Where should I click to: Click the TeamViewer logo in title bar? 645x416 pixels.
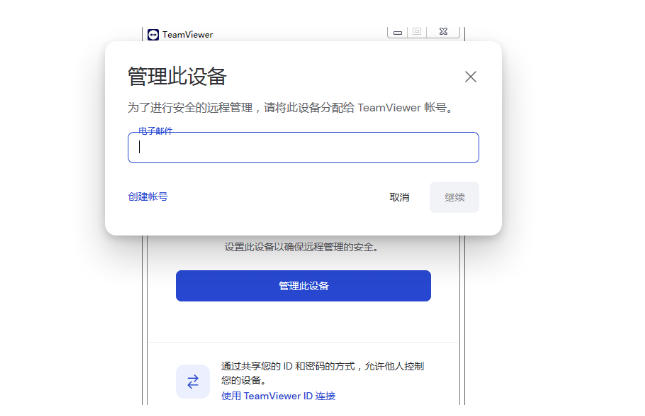(x=153, y=35)
